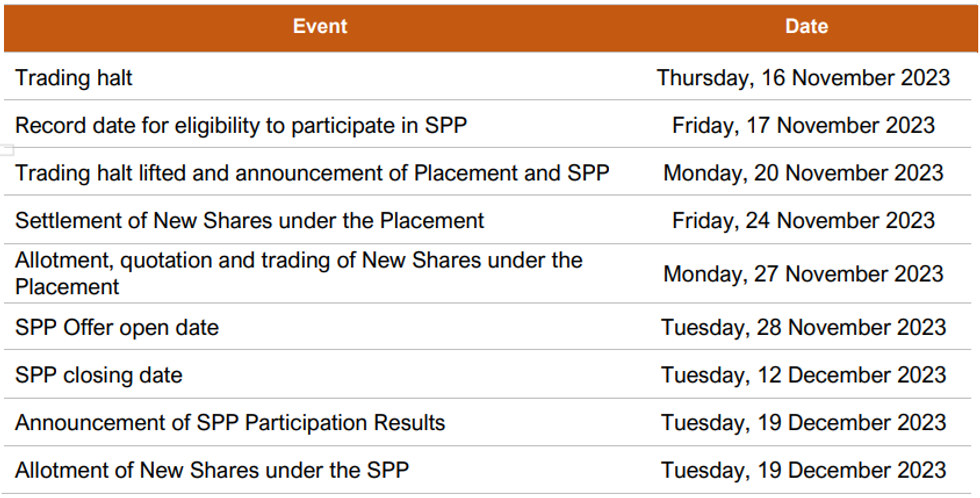Viewport: 980px width, 498px height.
Task: Click the date for SPP New Shares allotment
Action: tap(803, 469)
